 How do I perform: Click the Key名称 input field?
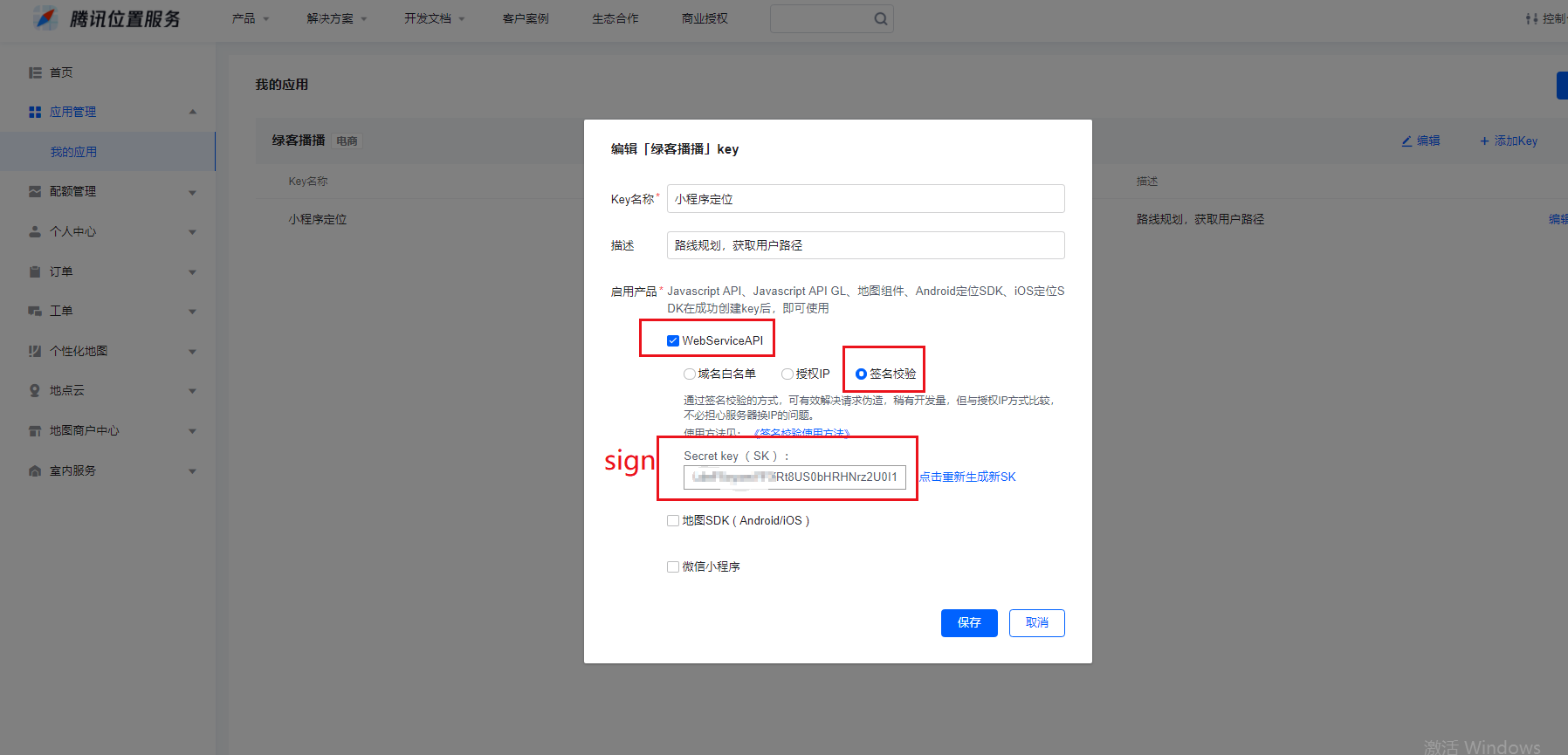point(865,199)
